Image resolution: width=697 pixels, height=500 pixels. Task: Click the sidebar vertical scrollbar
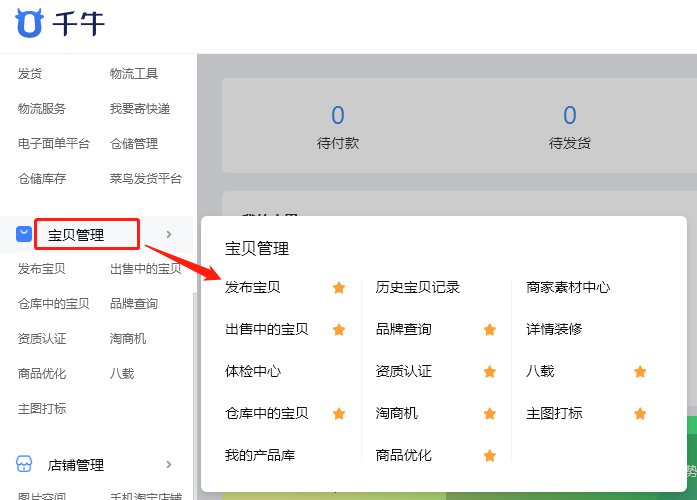pyautogui.click(x=194, y=396)
